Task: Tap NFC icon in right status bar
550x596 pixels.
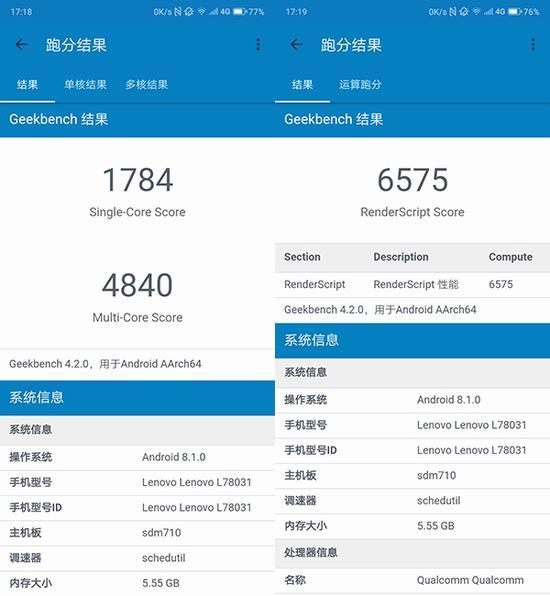Action: pyautogui.click(x=452, y=12)
